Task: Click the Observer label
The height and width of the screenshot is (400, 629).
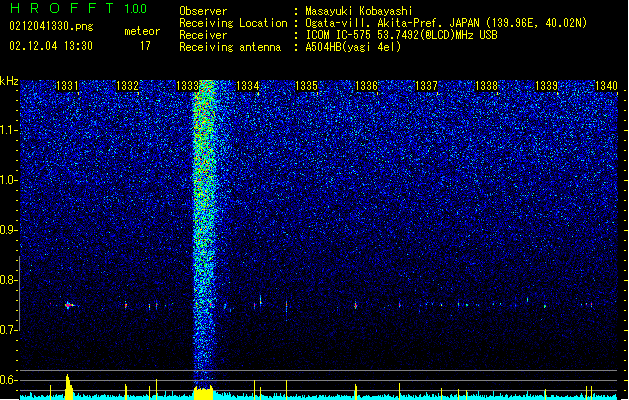Action: 203,11
